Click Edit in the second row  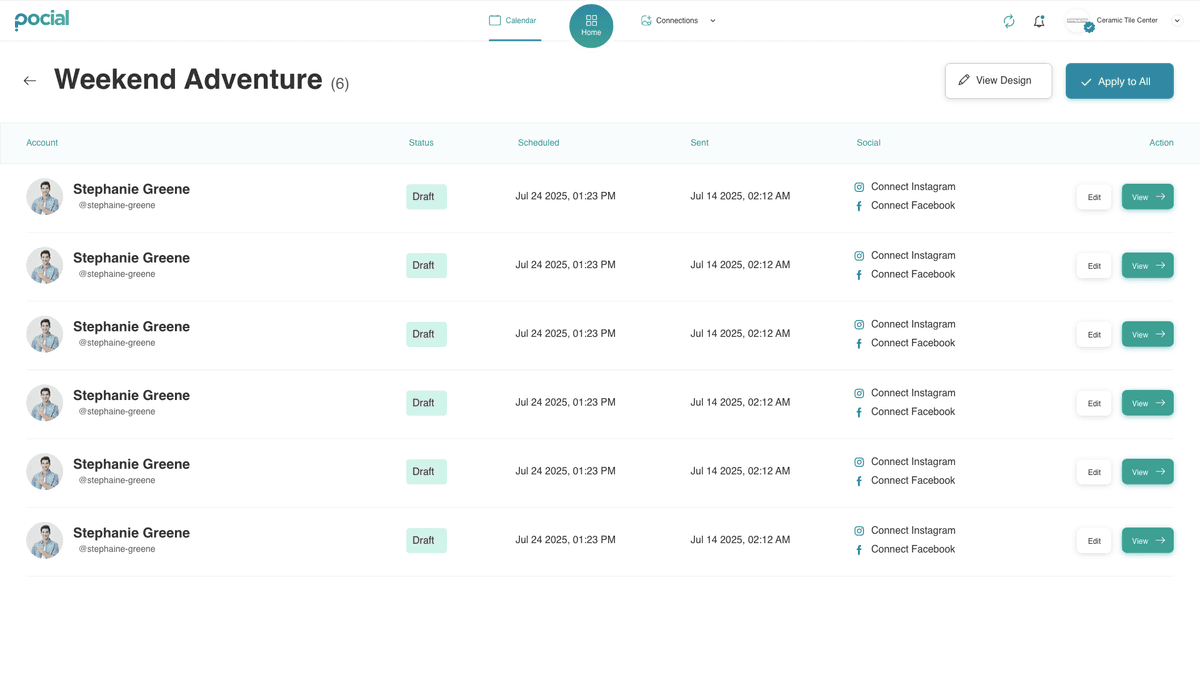[1094, 266]
